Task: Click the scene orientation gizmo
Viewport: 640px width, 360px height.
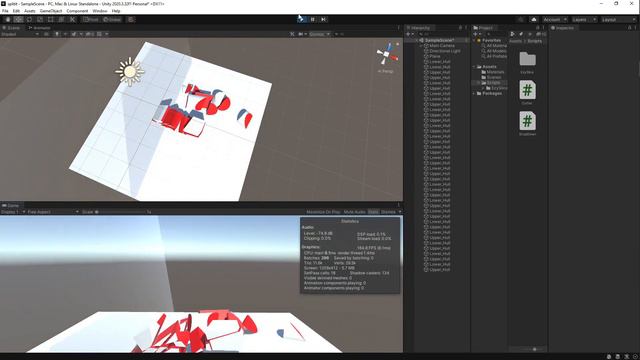Action: click(x=387, y=53)
